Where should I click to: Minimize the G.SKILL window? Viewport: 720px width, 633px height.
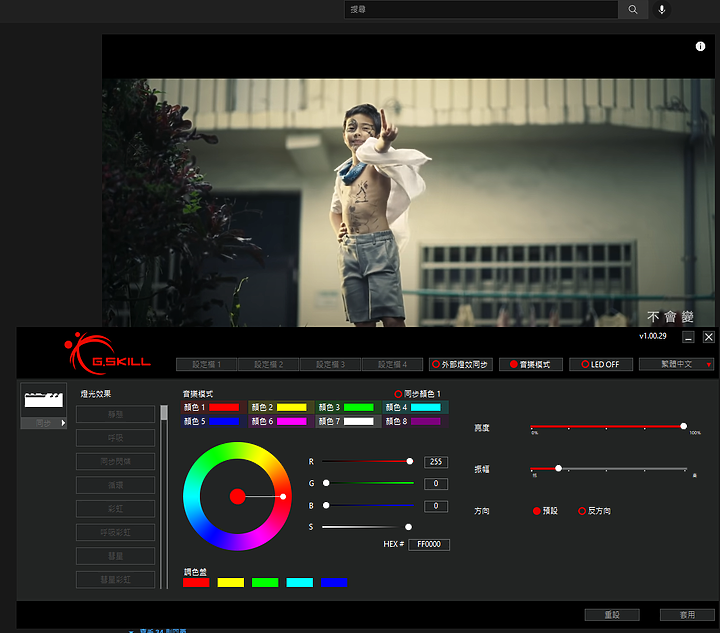pos(688,337)
